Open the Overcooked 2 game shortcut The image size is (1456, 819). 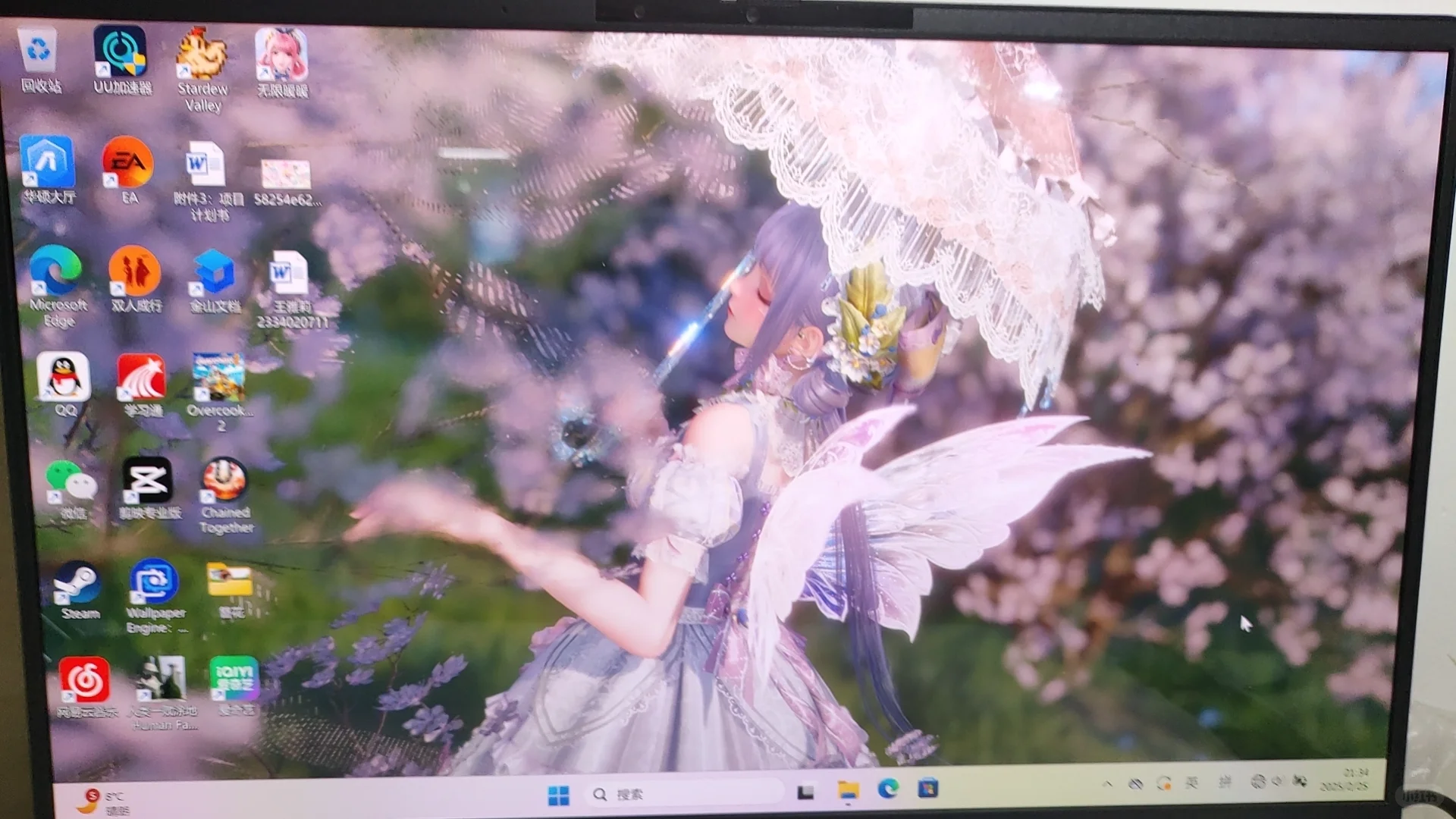[220, 392]
